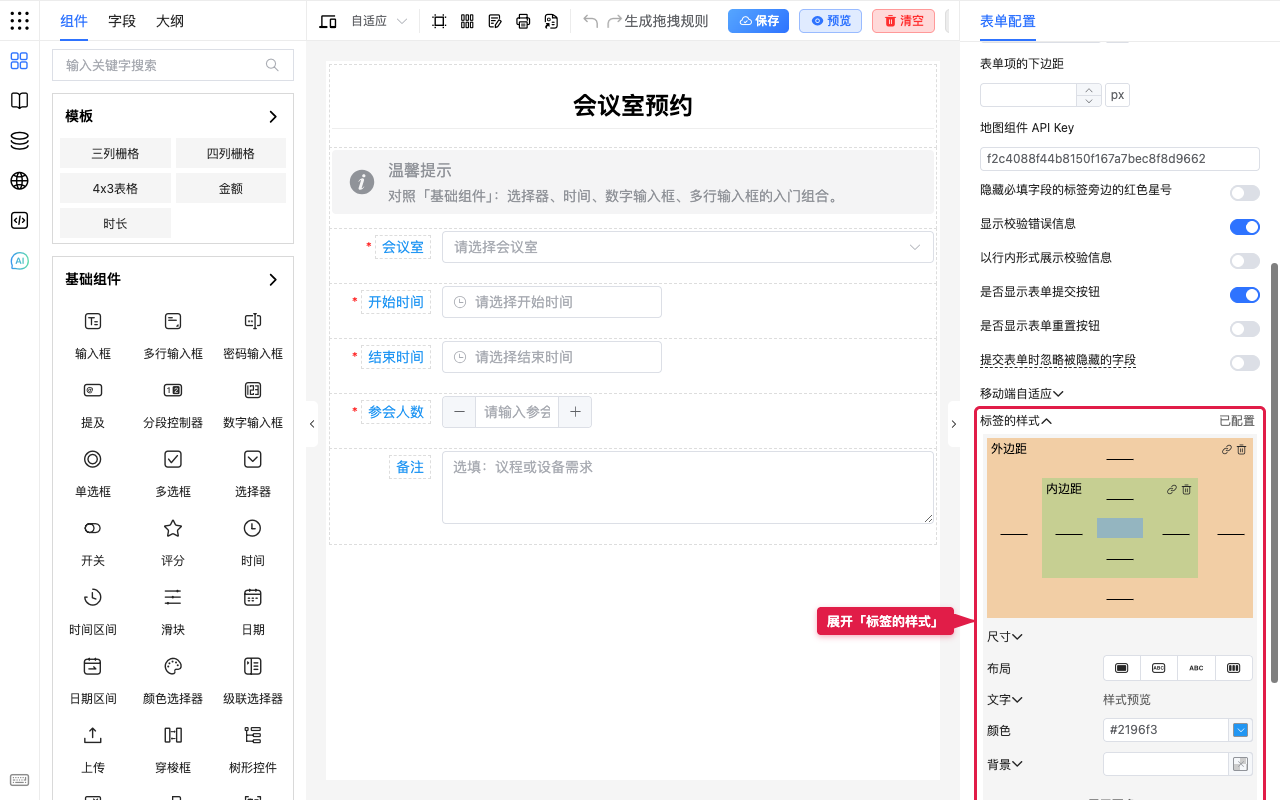This screenshot has height=800, width=1280.
Task: Open the blue 颜色 color swatch
Action: point(1241,730)
